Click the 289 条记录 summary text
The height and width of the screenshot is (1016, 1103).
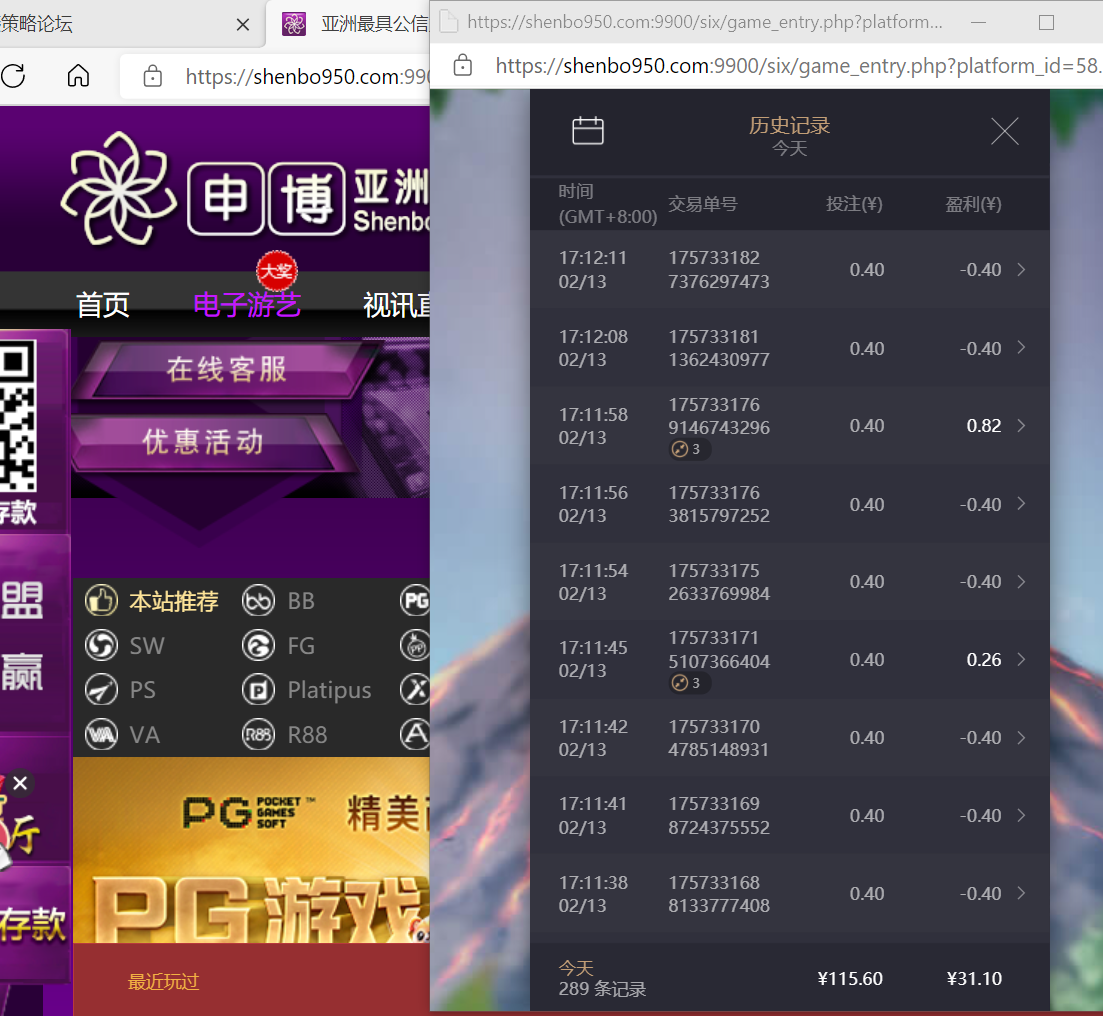click(x=602, y=989)
